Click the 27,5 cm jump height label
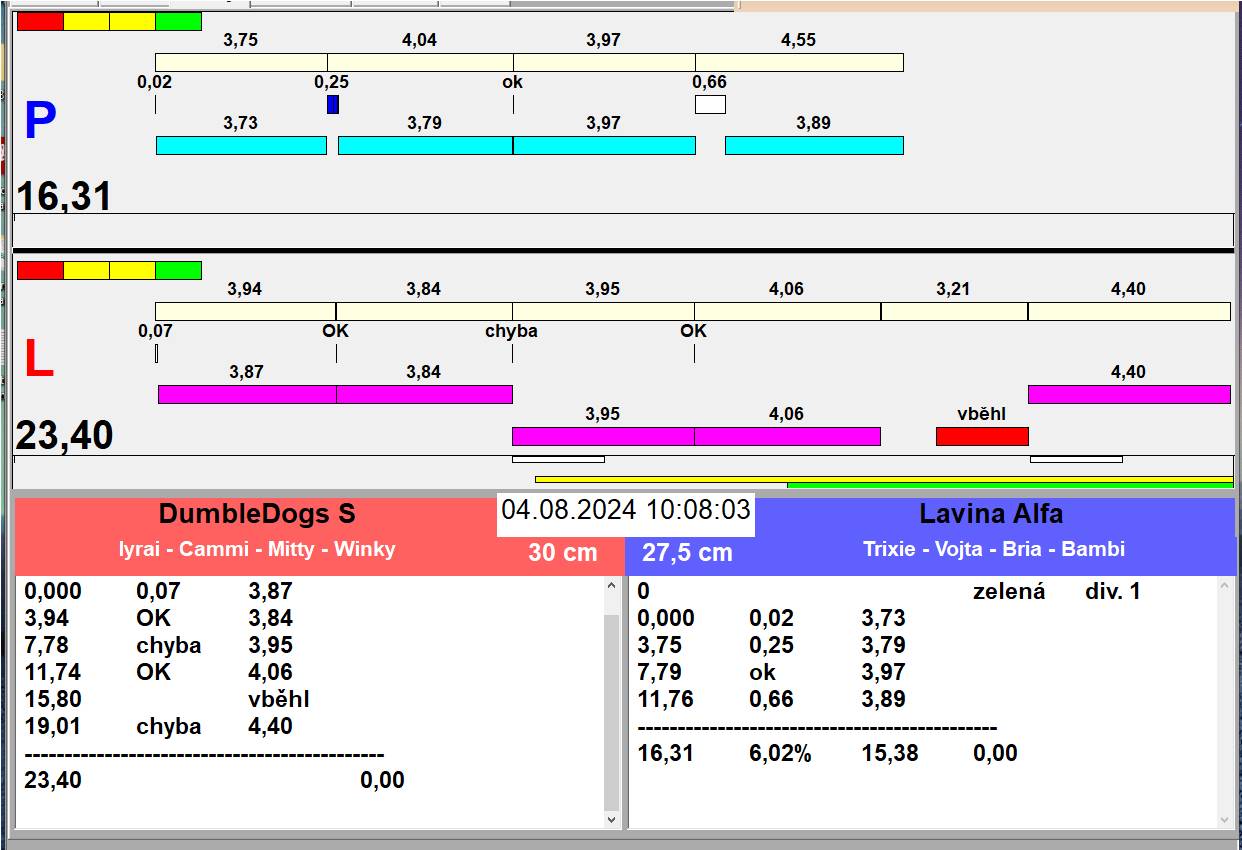1242x850 pixels. (x=687, y=552)
